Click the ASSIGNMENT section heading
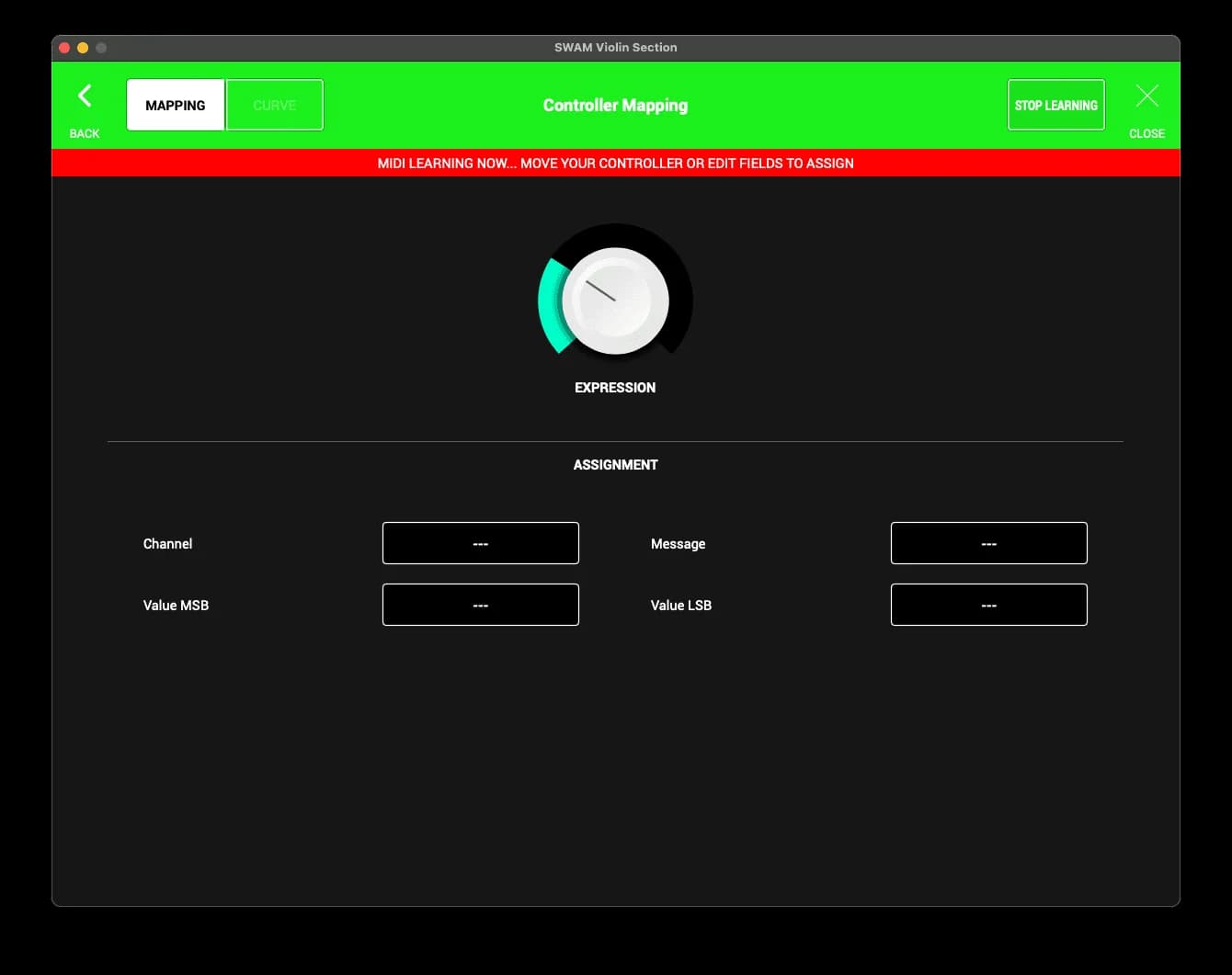Screen dimensions: 1232x975 pos(615,465)
